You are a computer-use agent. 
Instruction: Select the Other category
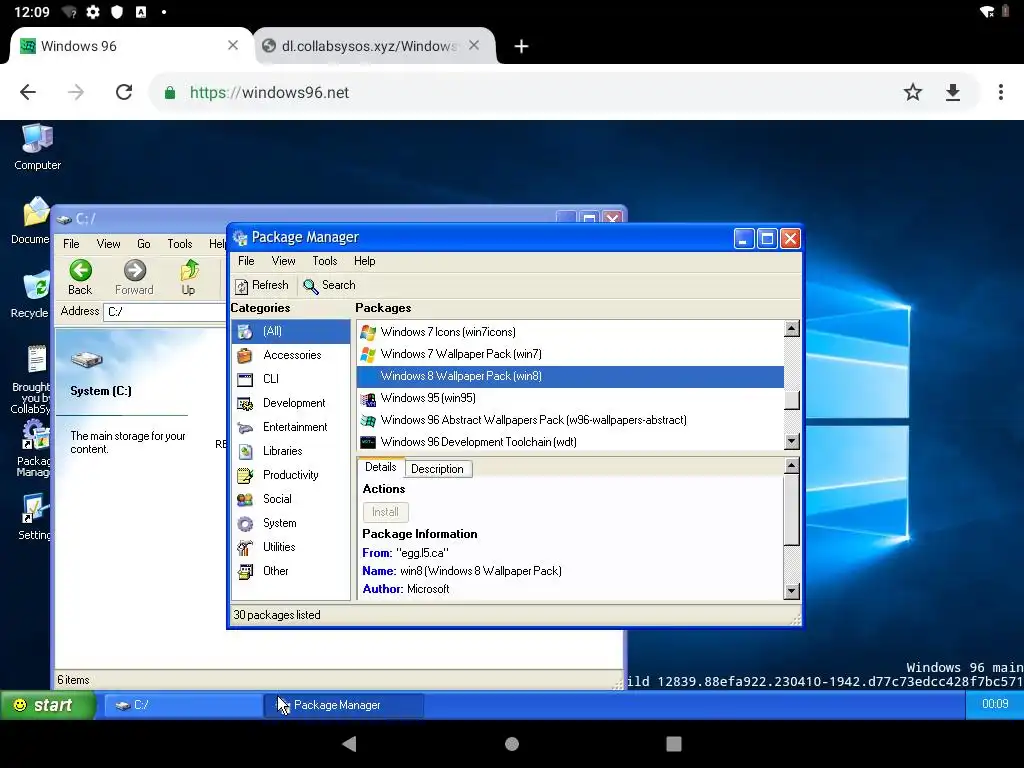[291, 571]
